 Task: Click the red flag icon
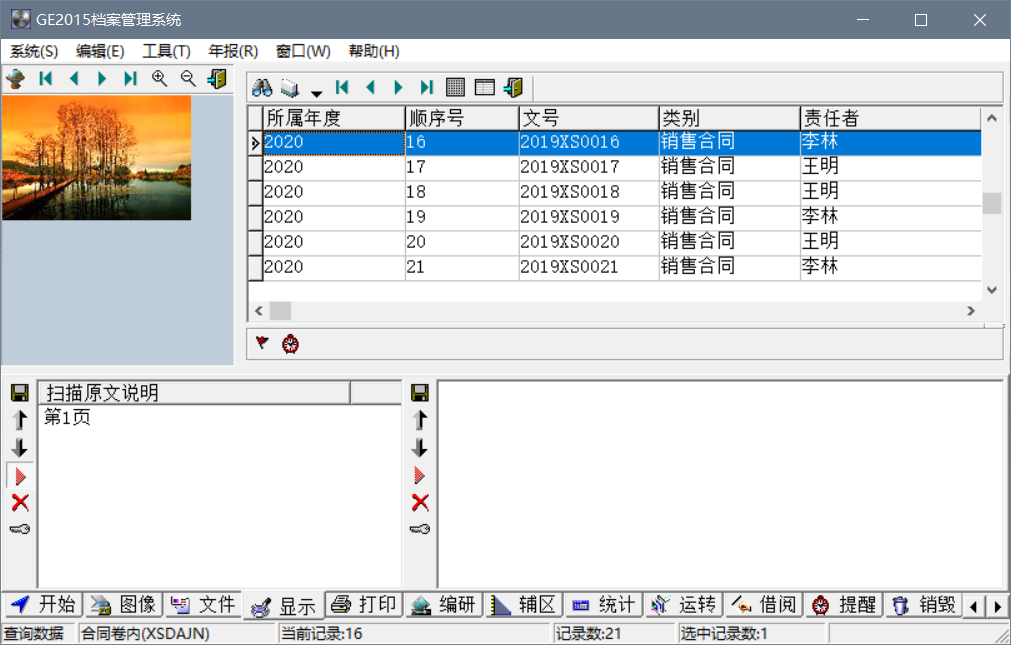click(x=262, y=342)
